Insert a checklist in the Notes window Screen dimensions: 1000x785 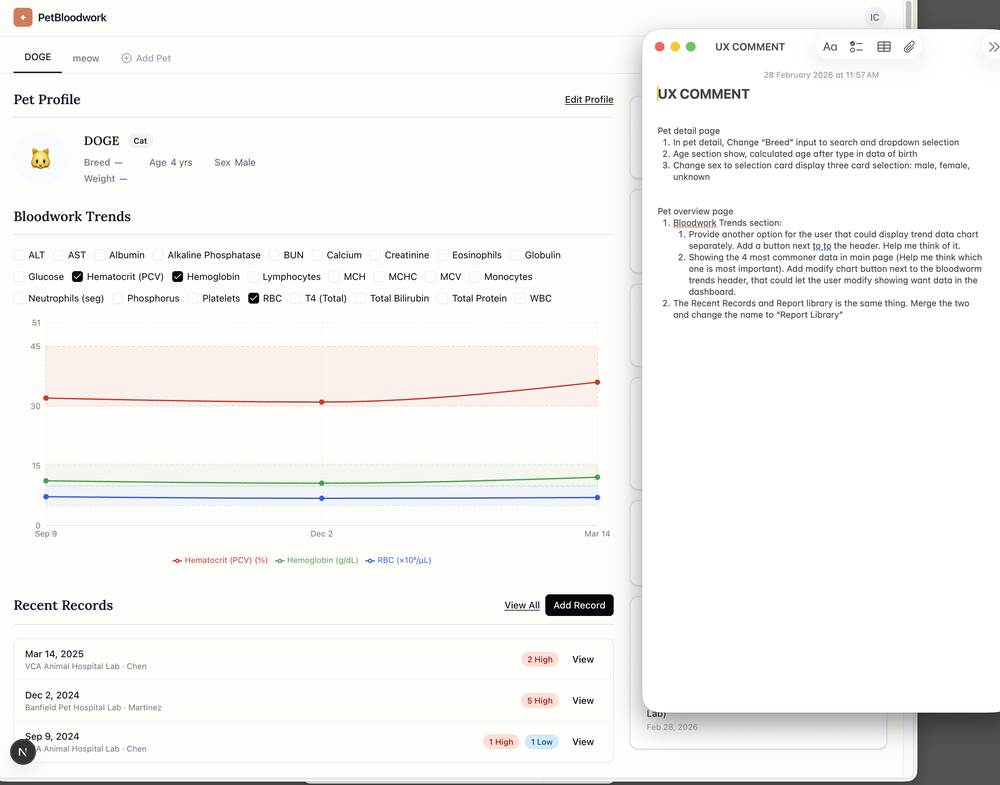[x=856, y=47]
